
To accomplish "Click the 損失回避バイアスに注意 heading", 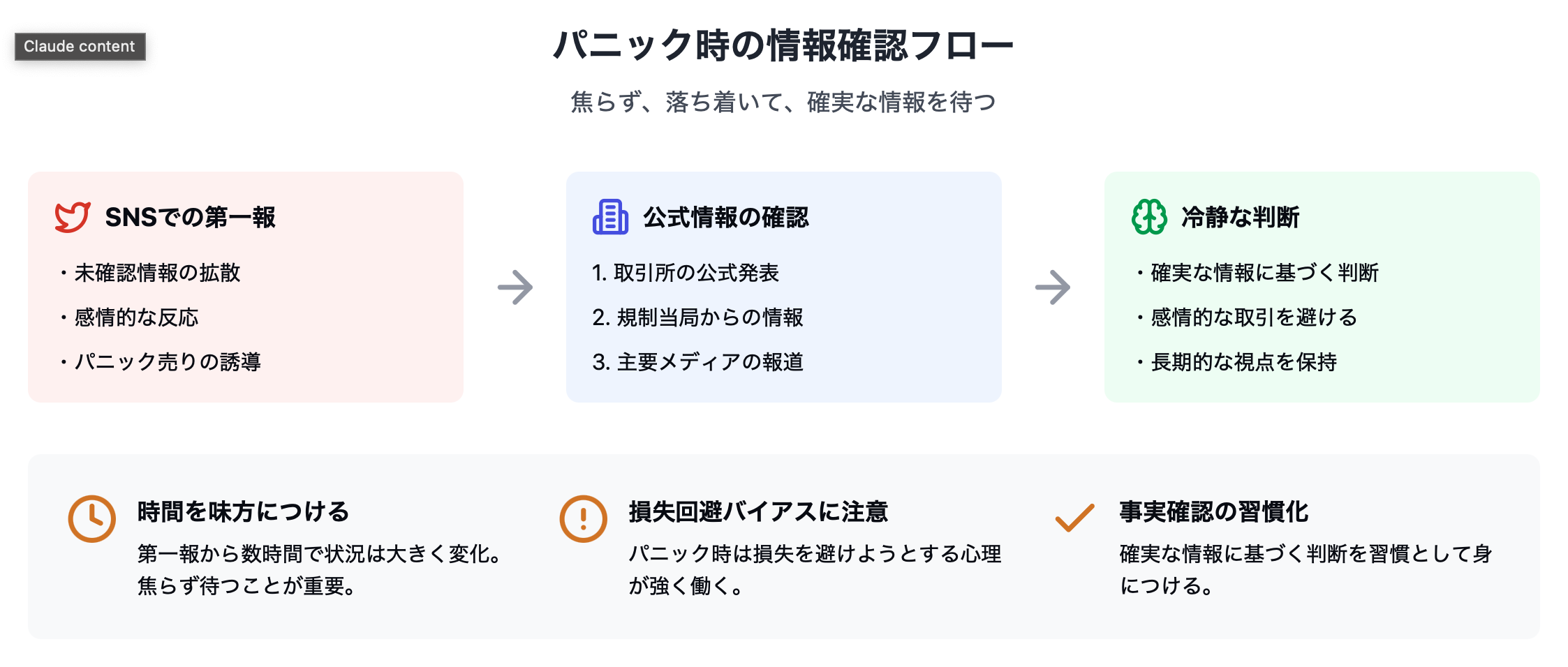I will coord(758,512).
